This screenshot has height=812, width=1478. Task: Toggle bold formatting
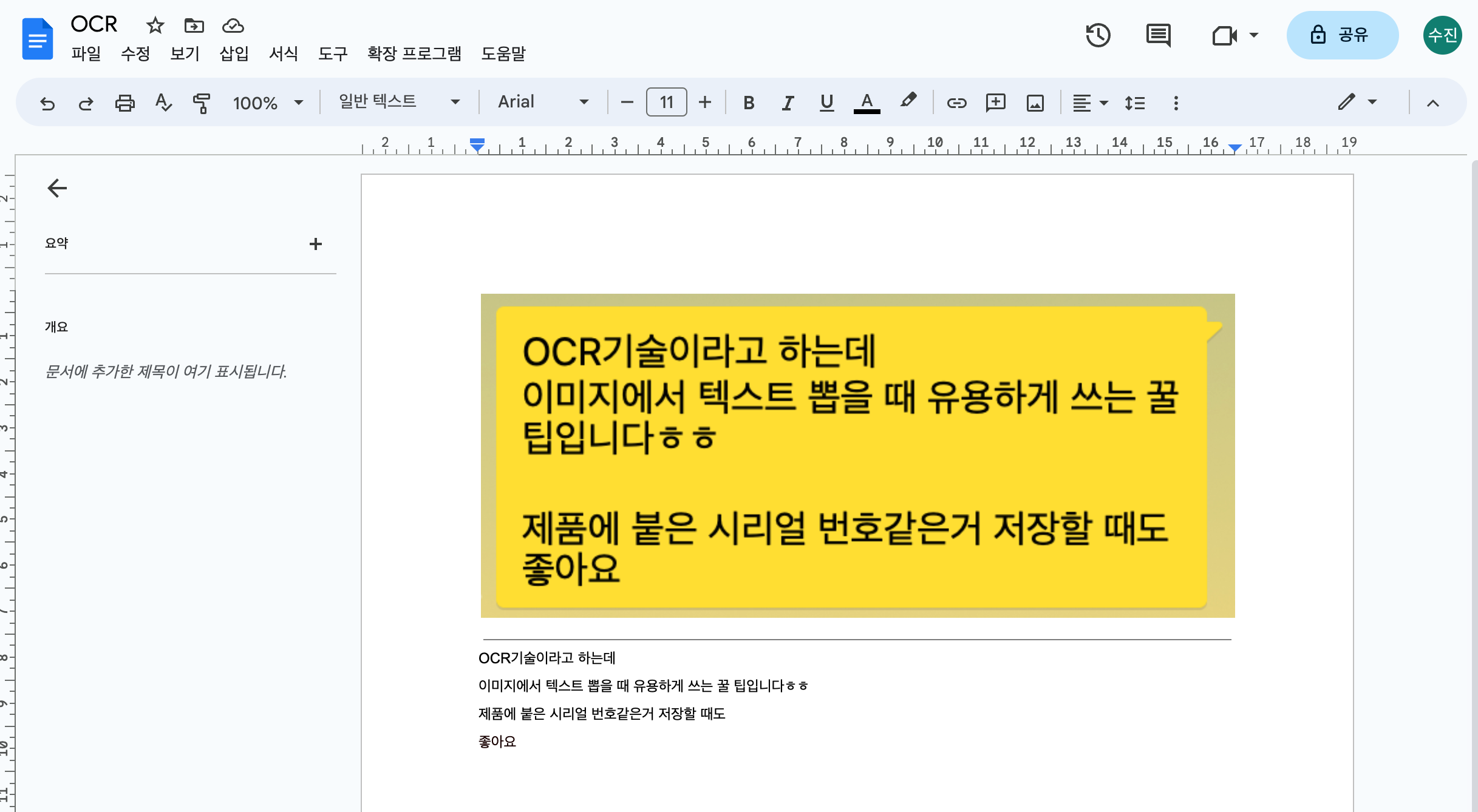749,103
